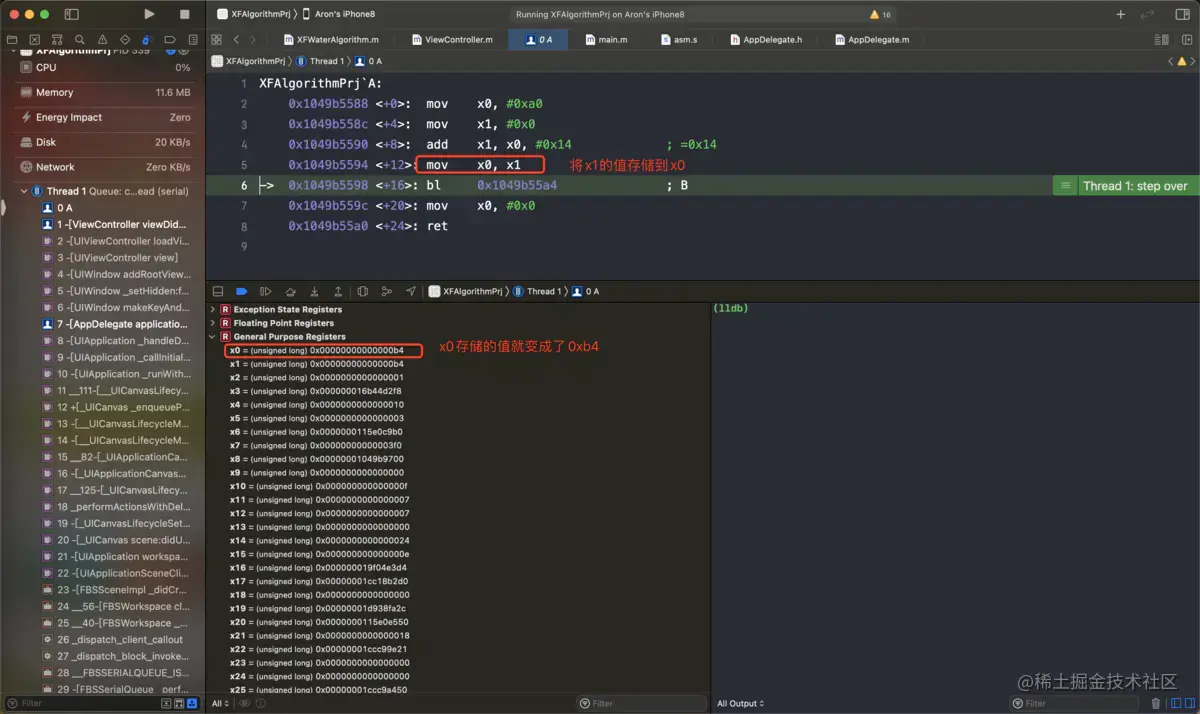
Task: Toggle breakpoints activation in debug bar
Action: [241, 291]
